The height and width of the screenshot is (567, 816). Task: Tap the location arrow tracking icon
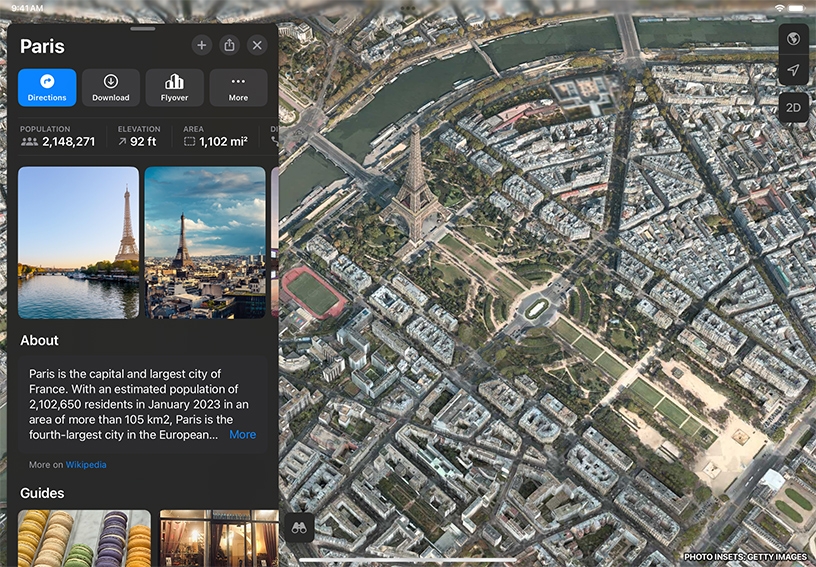tap(793, 71)
